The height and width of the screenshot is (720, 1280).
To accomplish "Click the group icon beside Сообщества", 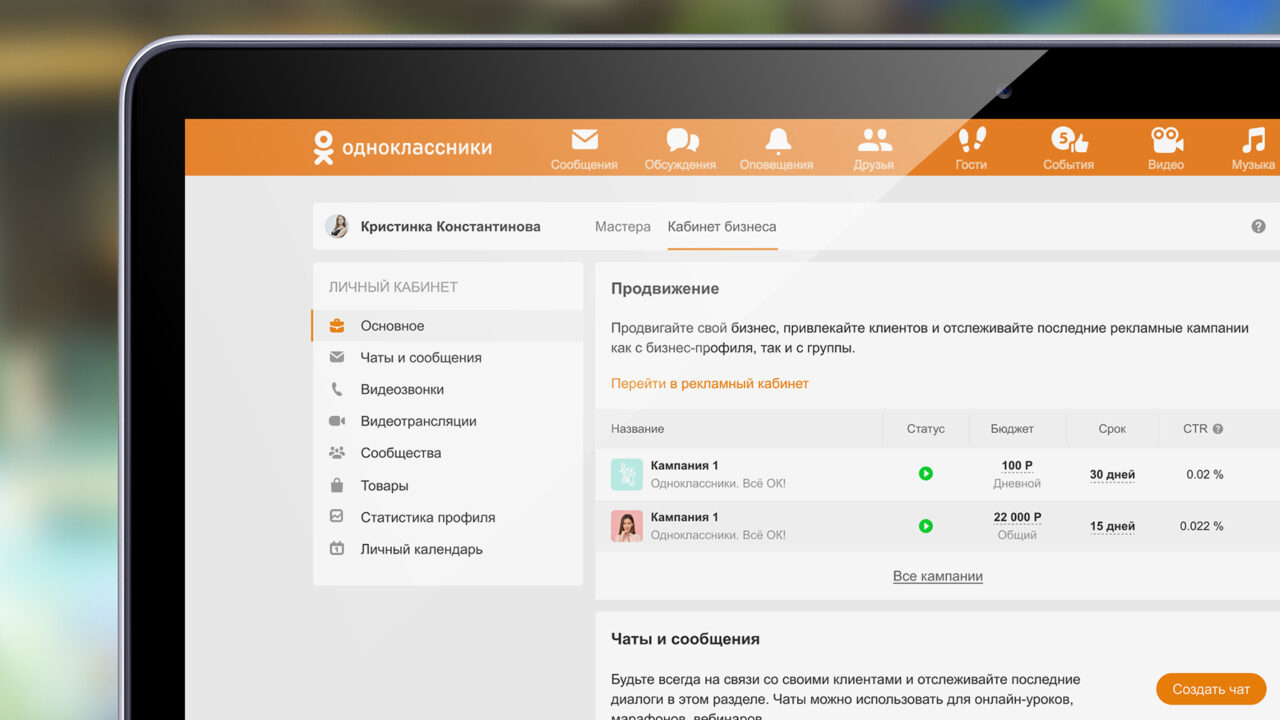I will 337,453.
